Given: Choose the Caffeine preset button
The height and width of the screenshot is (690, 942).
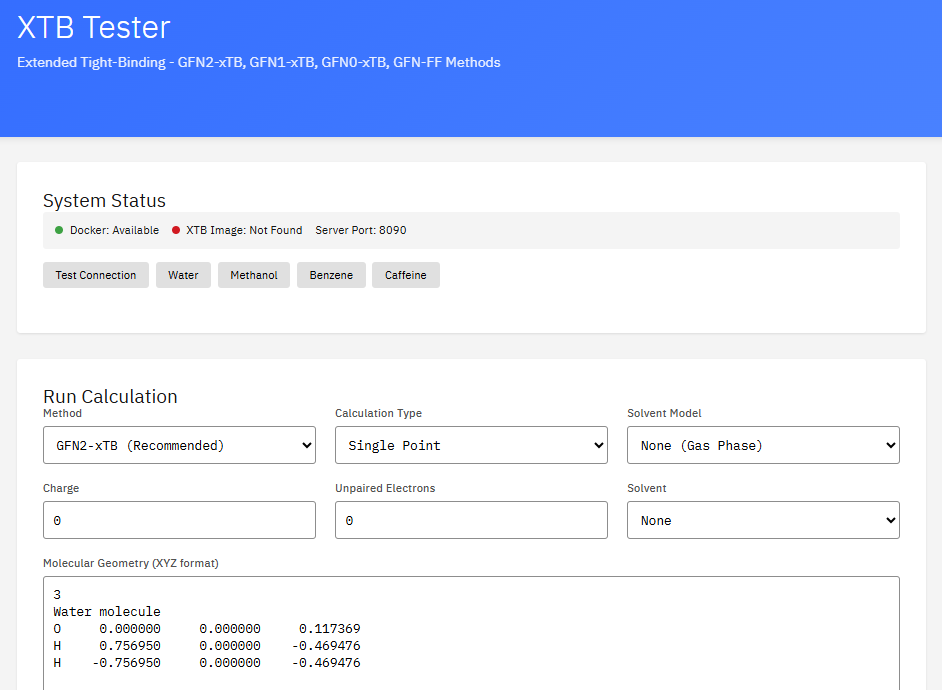Looking at the screenshot, I should coord(405,275).
